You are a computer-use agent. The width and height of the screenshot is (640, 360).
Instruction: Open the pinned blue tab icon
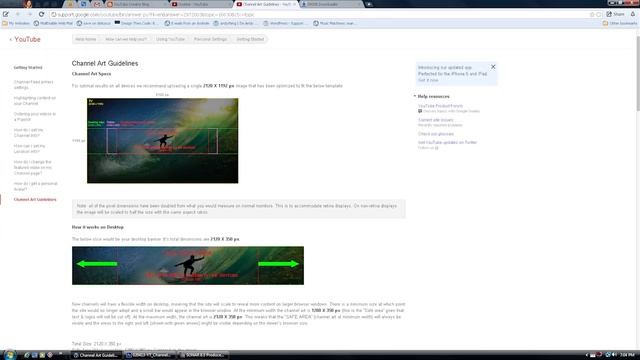point(83,4)
